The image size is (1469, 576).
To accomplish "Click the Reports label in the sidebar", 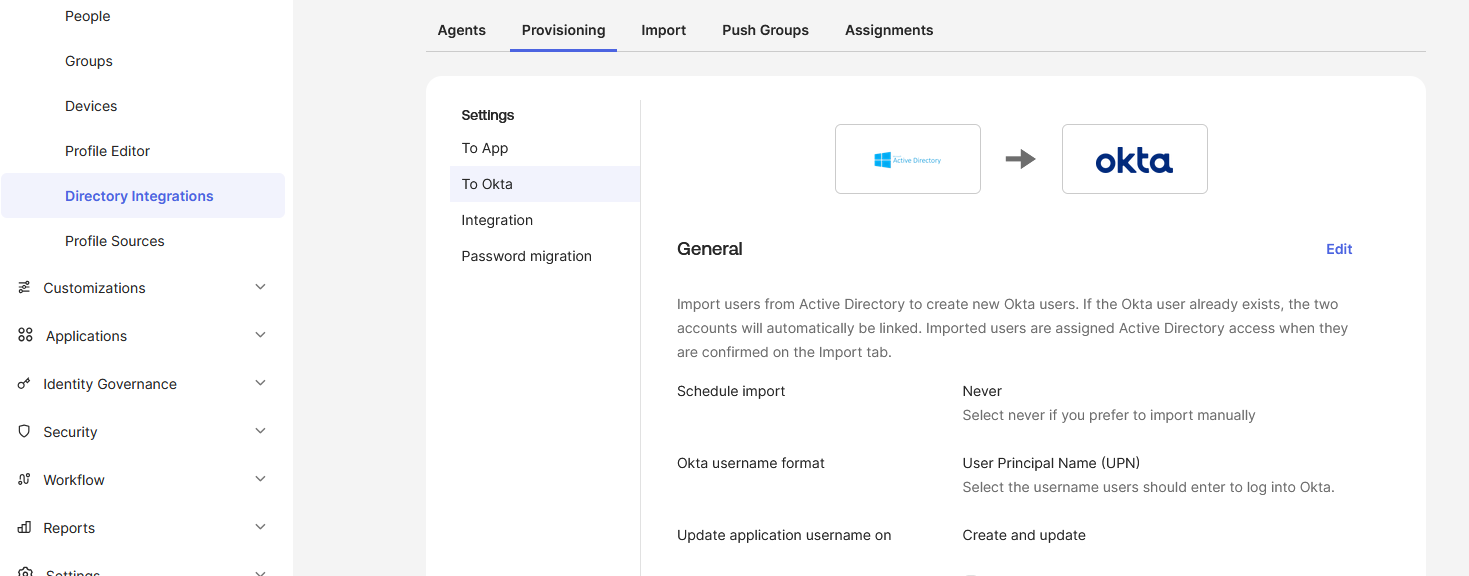I will coord(69,528).
